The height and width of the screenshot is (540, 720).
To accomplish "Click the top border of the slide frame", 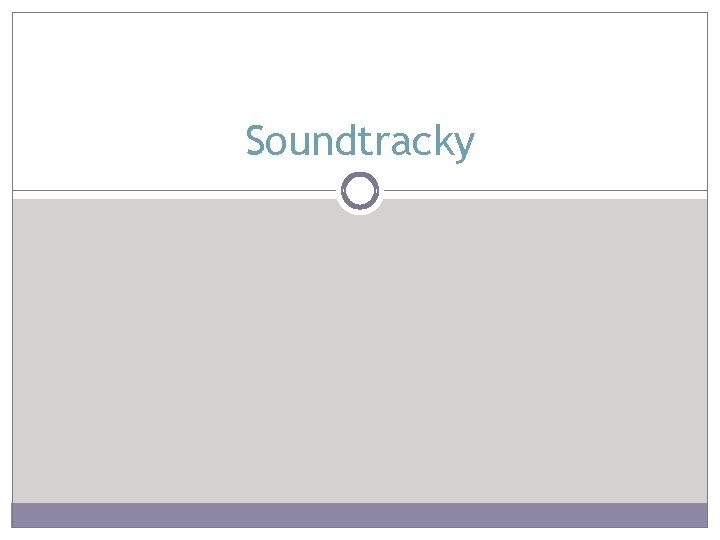I will [x=360, y=12].
